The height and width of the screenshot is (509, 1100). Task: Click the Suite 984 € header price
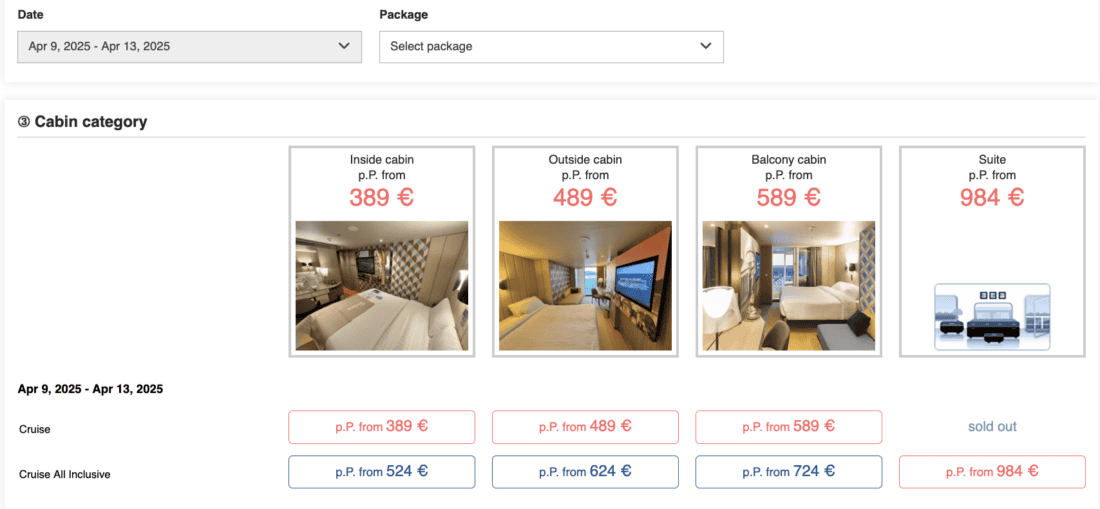click(x=992, y=197)
